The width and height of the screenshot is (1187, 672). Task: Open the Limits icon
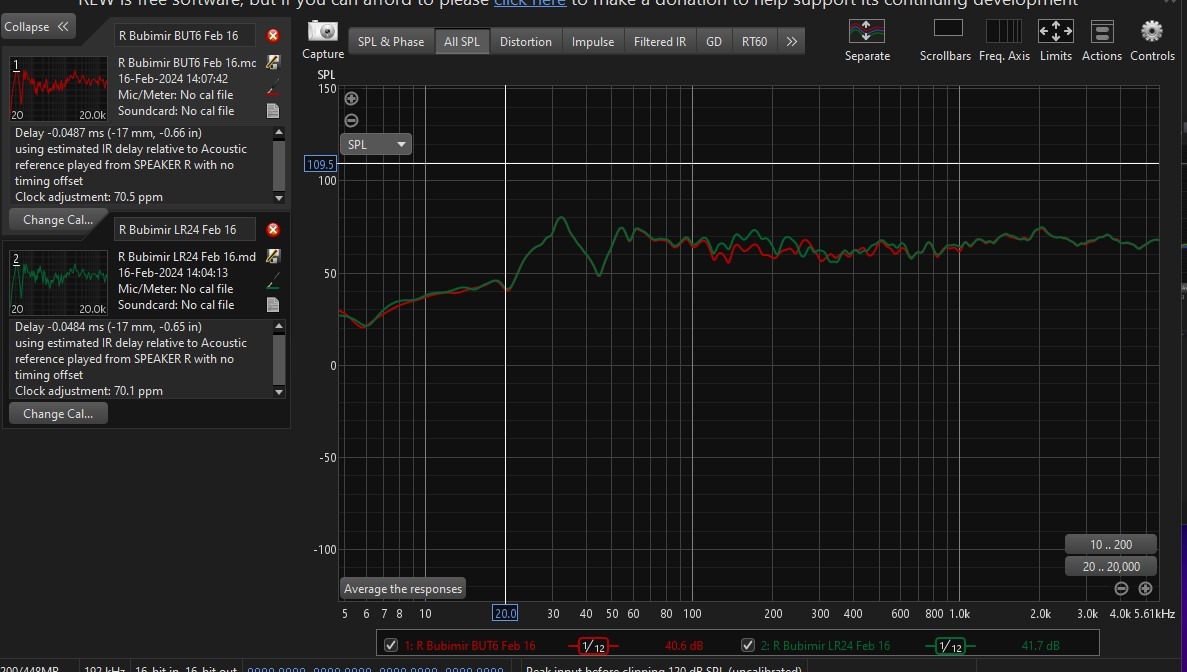pos(1055,31)
